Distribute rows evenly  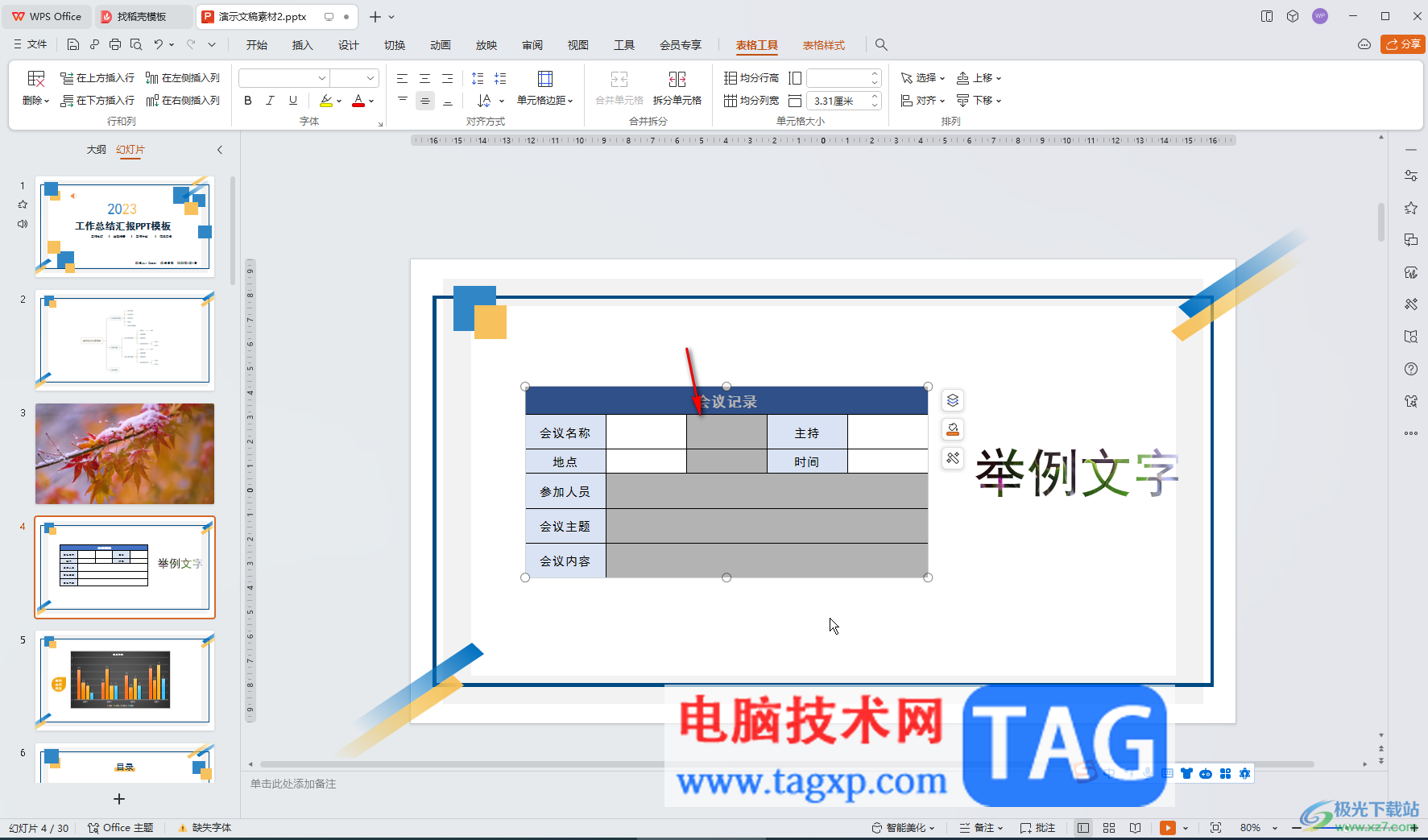[751, 78]
